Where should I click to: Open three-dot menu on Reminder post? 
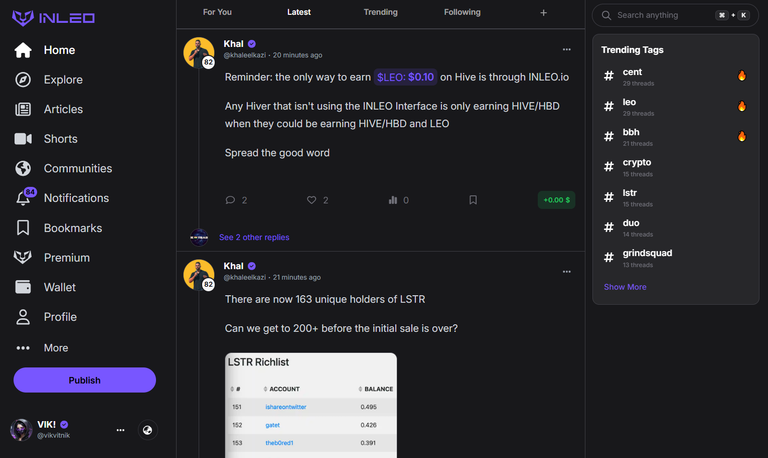pos(567,49)
